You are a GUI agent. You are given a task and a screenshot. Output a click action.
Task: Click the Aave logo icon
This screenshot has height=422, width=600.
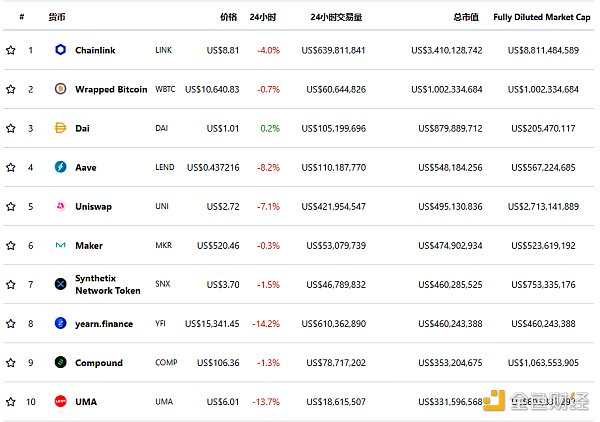pyautogui.click(x=60, y=167)
